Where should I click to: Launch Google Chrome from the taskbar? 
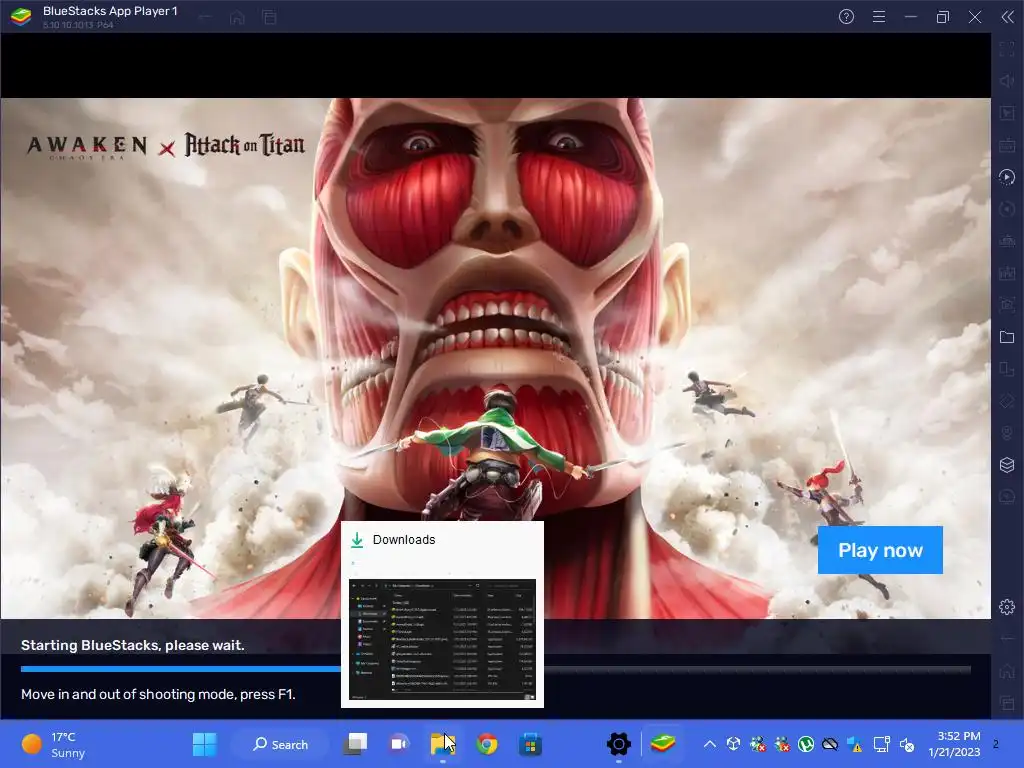coord(487,744)
